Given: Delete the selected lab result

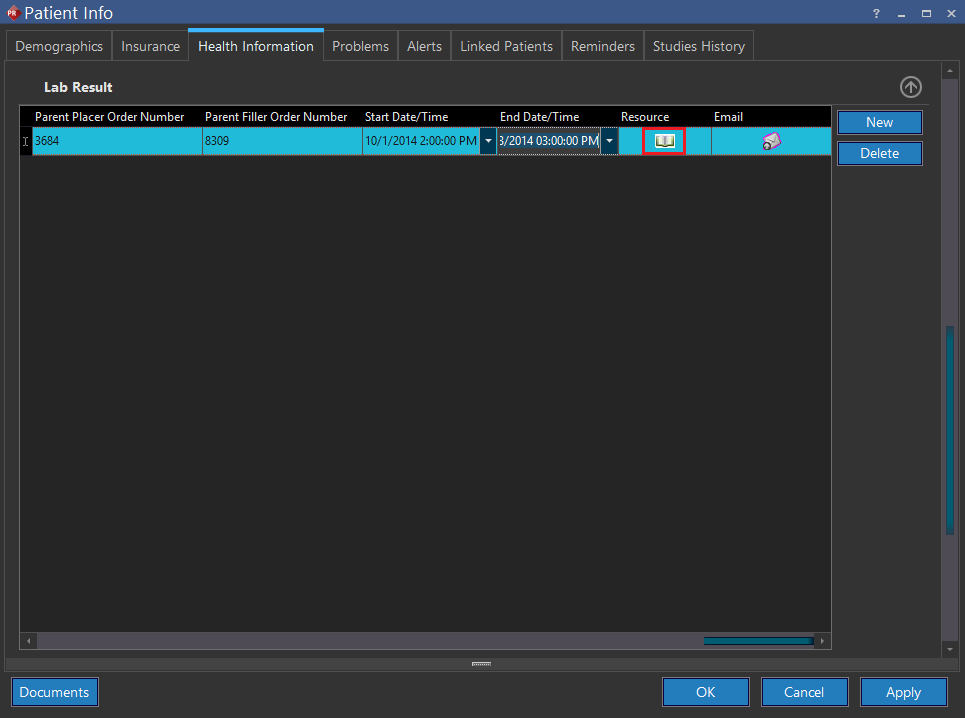Looking at the screenshot, I should coord(879,153).
